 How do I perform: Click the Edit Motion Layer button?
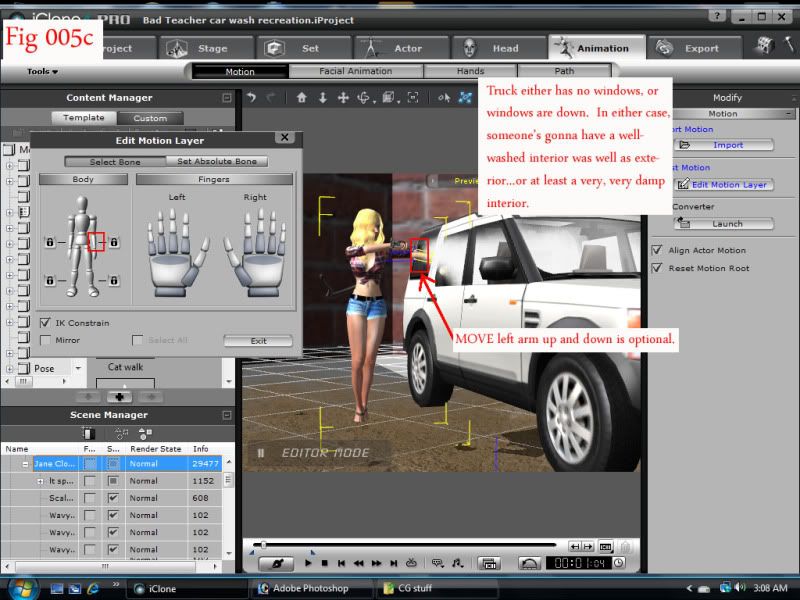click(x=723, y=185)
